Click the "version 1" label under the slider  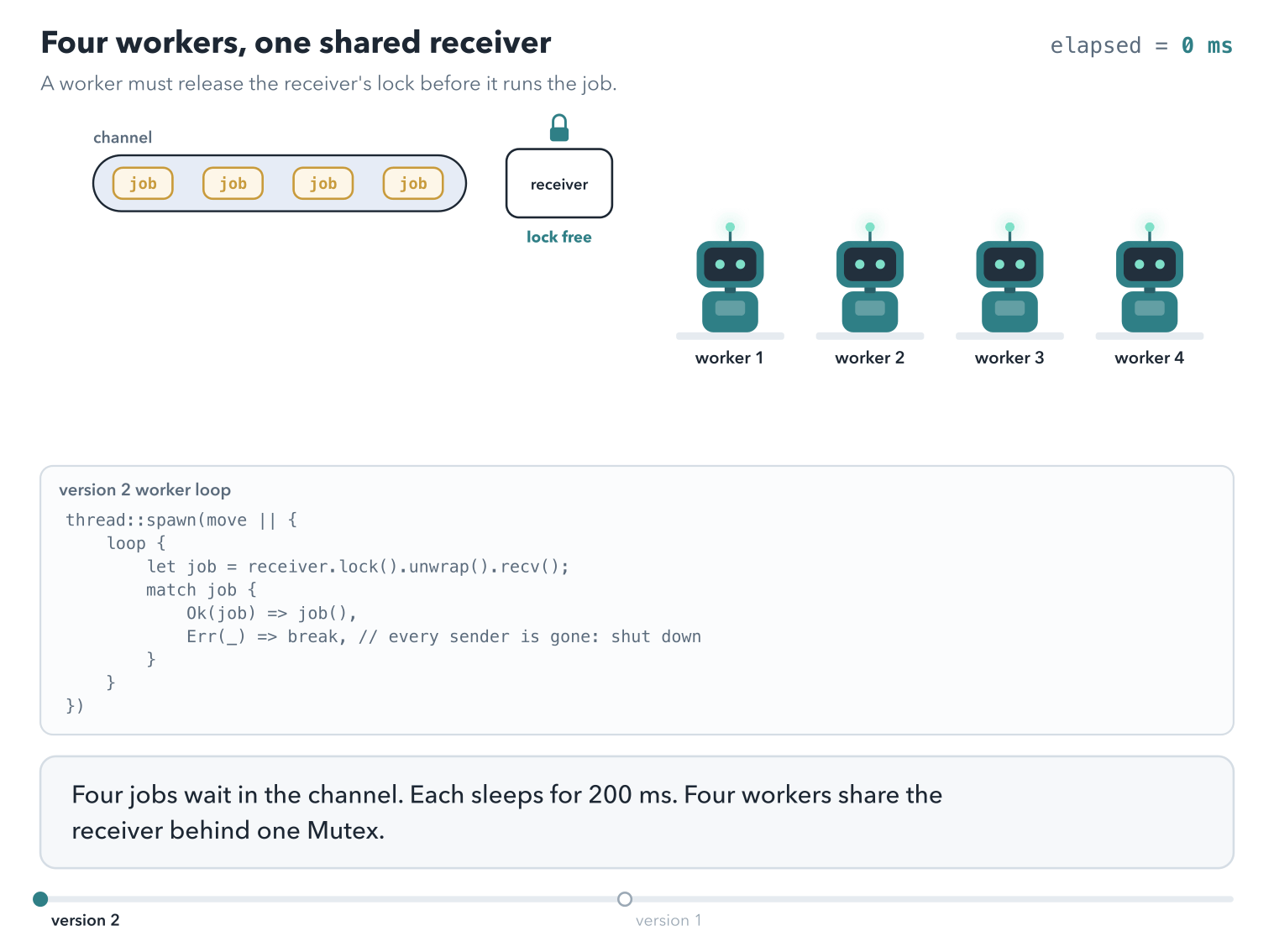pyautogui.click(x=668, y=920)
